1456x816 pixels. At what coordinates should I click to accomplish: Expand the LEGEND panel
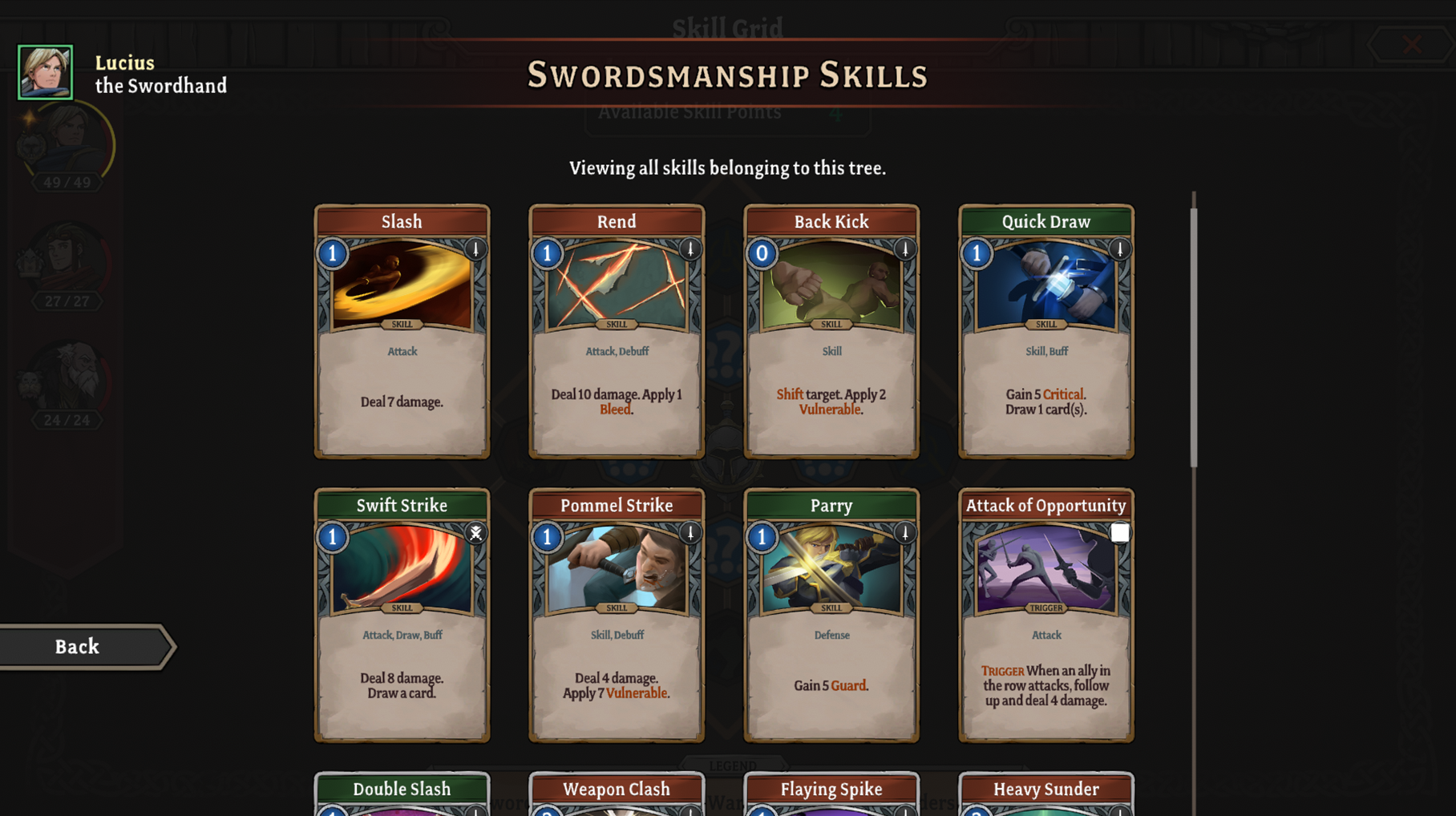point(733,766)
